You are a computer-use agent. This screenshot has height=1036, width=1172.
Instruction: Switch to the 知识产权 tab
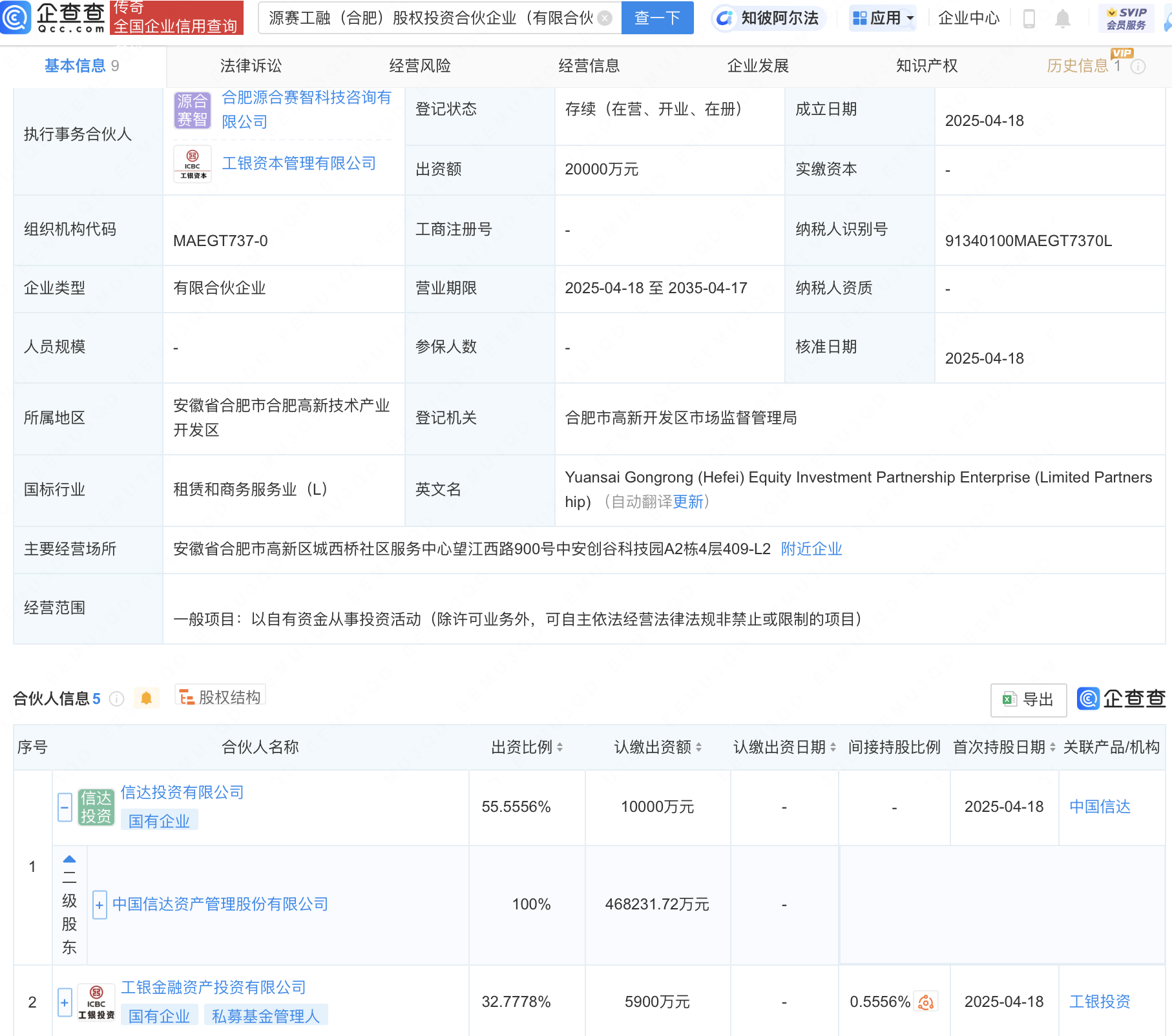pos(926,66)
